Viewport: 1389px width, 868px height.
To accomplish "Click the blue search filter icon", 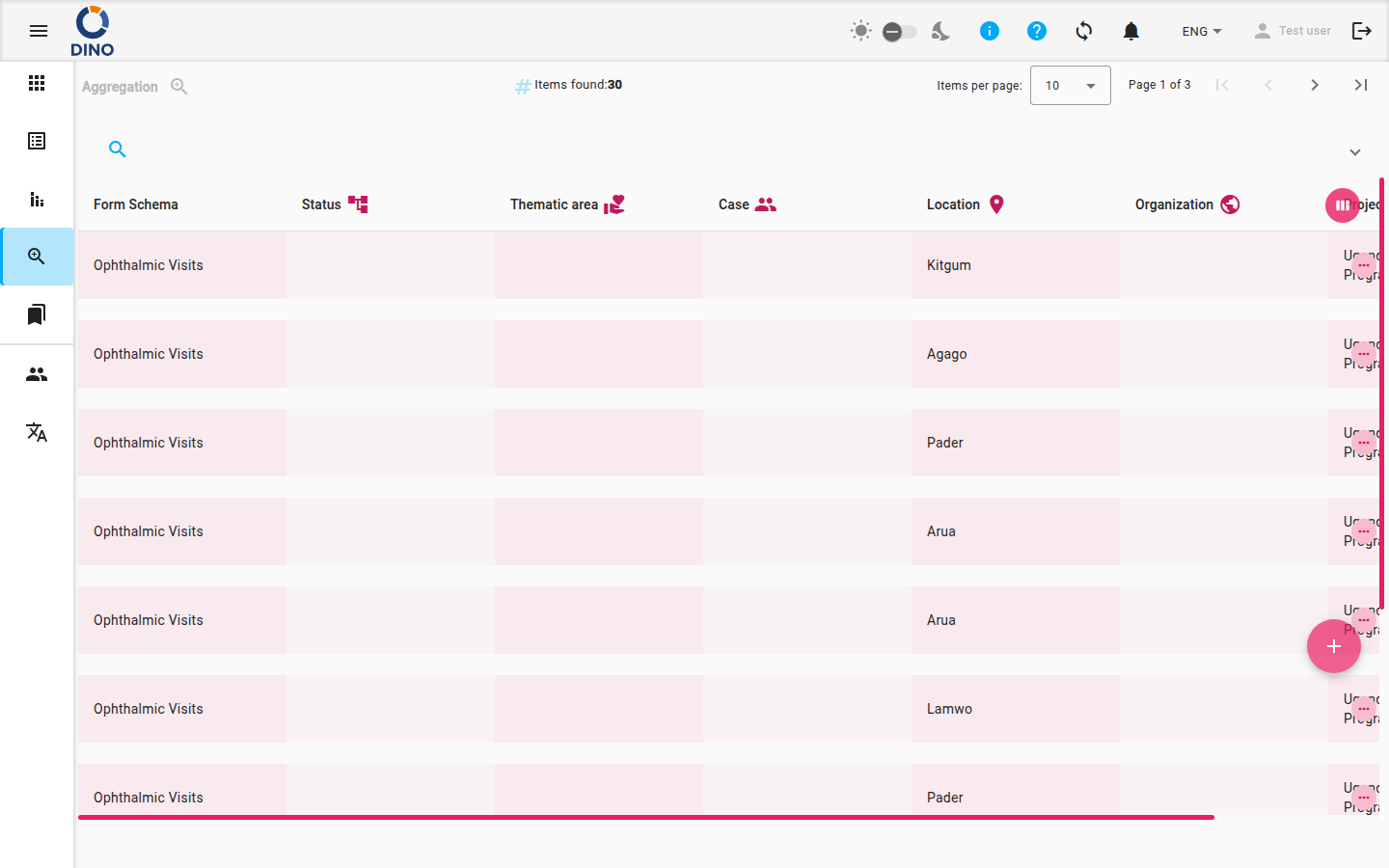I will (118, 149).
